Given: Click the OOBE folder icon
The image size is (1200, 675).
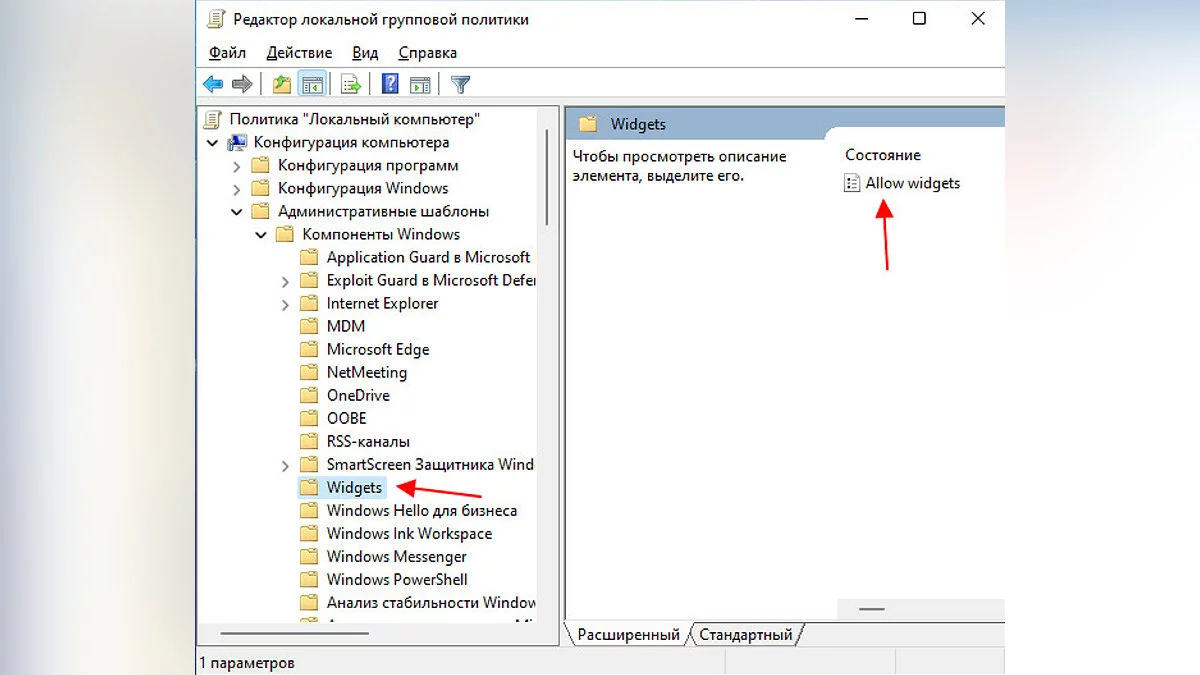Looking at the screenshot, I should tap(309, 418).
